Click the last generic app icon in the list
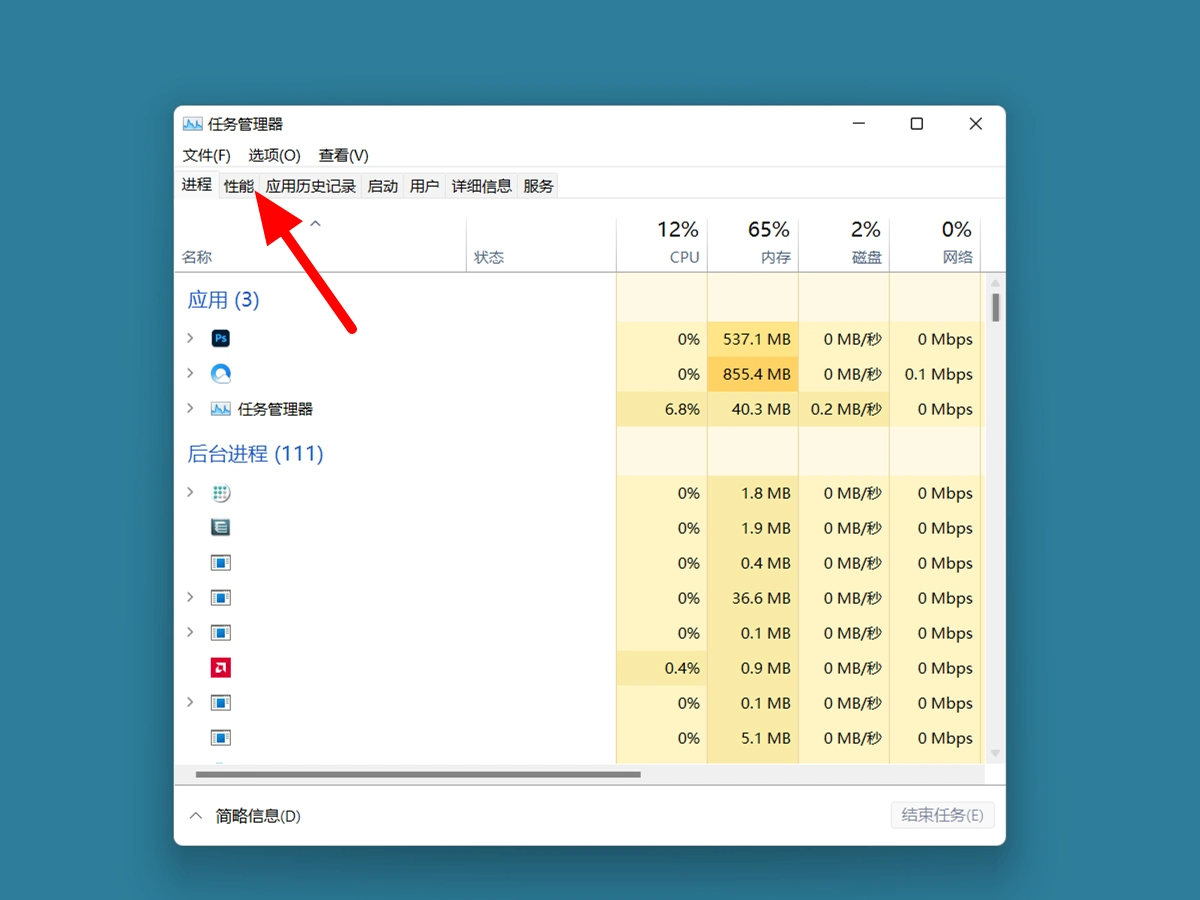The width and height of the screenshot is (1200, 900). point(220,737)
